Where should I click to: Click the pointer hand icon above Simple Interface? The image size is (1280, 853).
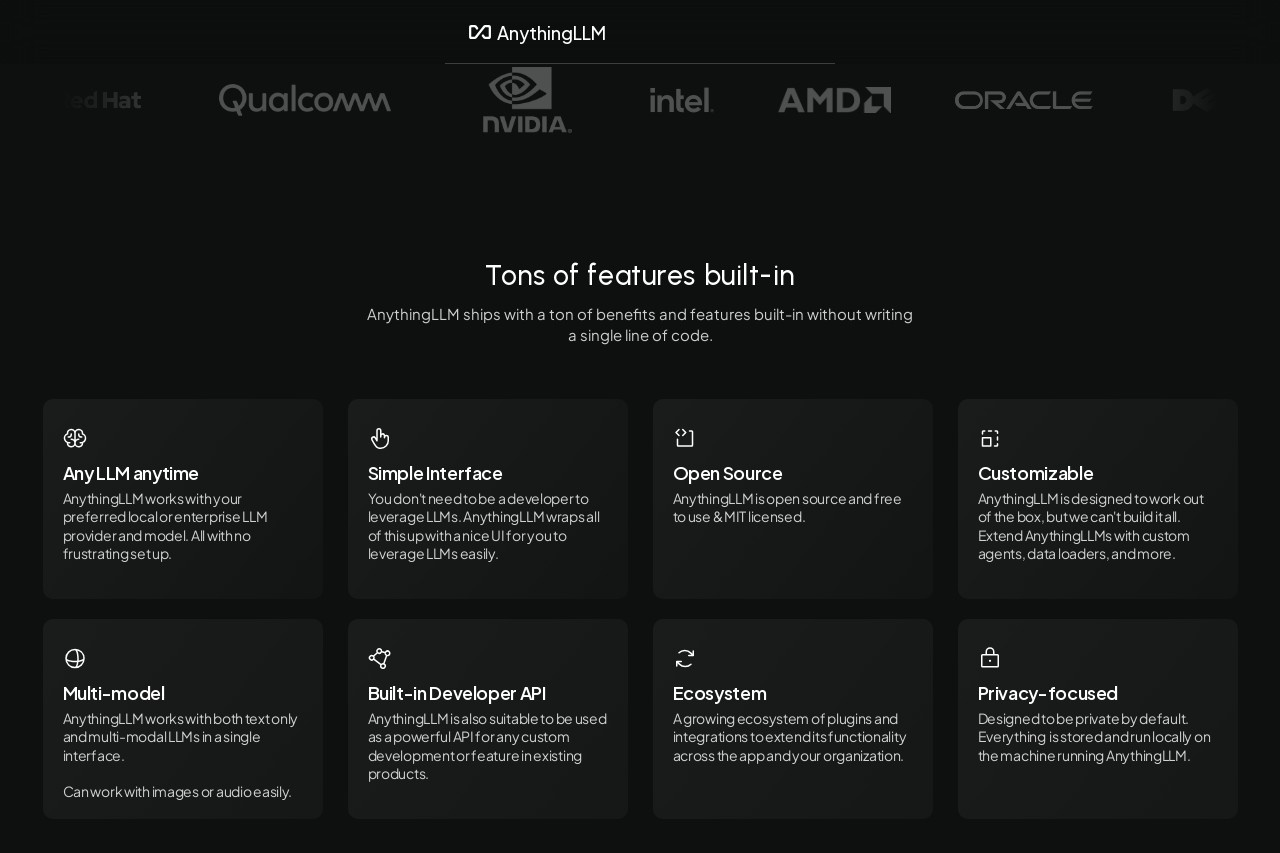click(380, 438)
